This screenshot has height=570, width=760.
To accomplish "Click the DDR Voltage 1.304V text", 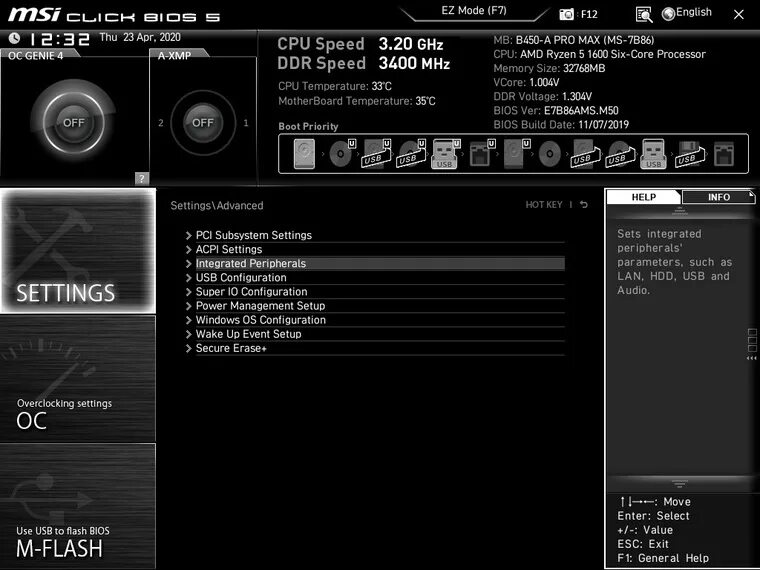I will click(x=543, y=96).
